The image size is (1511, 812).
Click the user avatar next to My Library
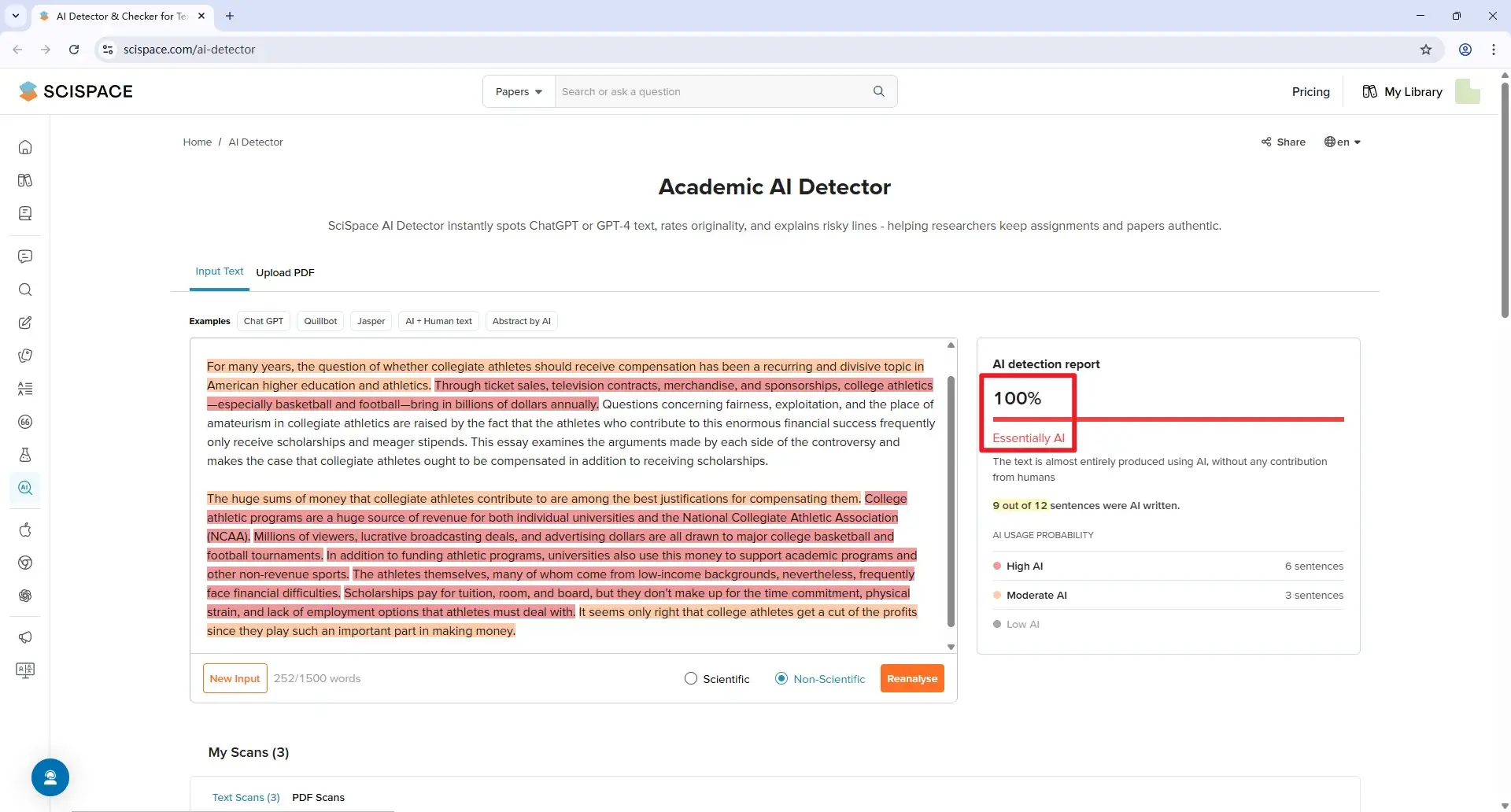point(1467,91)
